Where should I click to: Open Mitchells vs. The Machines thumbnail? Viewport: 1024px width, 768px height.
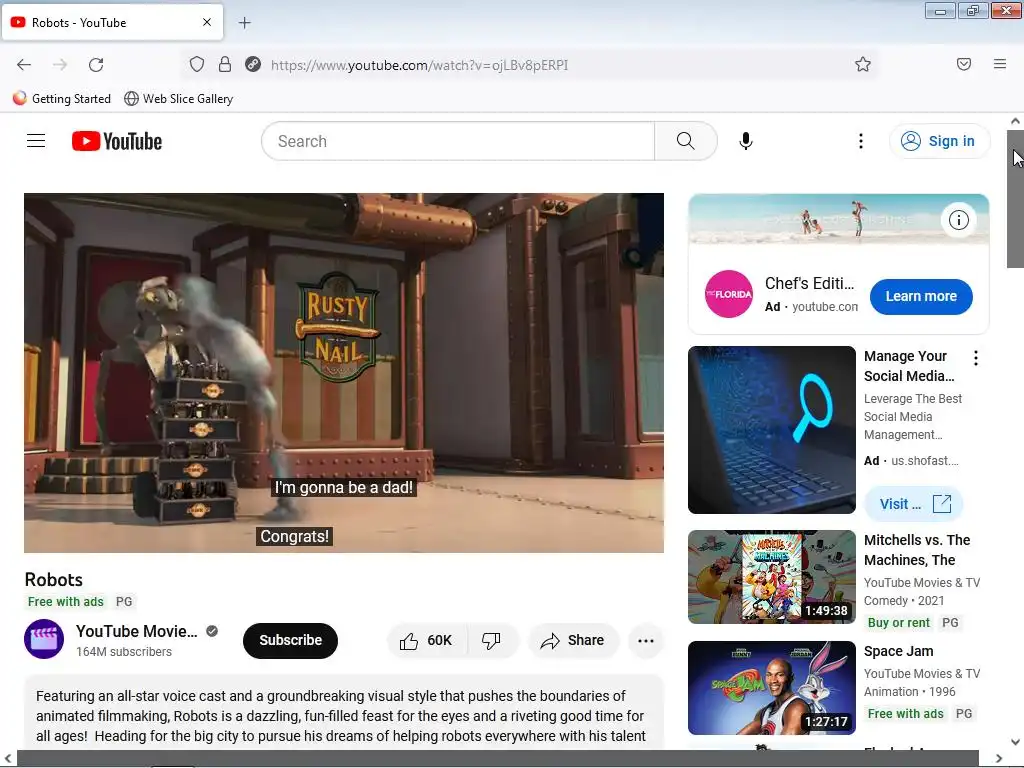[x=772, y=577]
